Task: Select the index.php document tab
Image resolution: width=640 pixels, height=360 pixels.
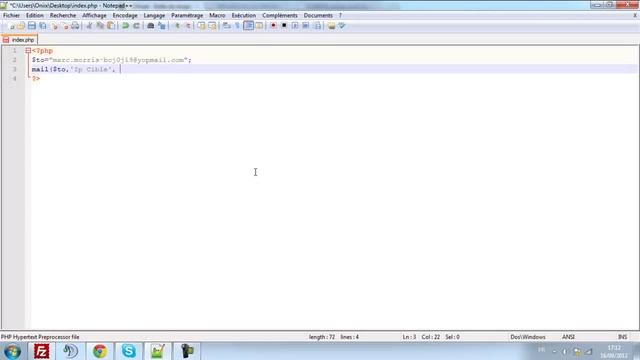Action: point(19,40)
